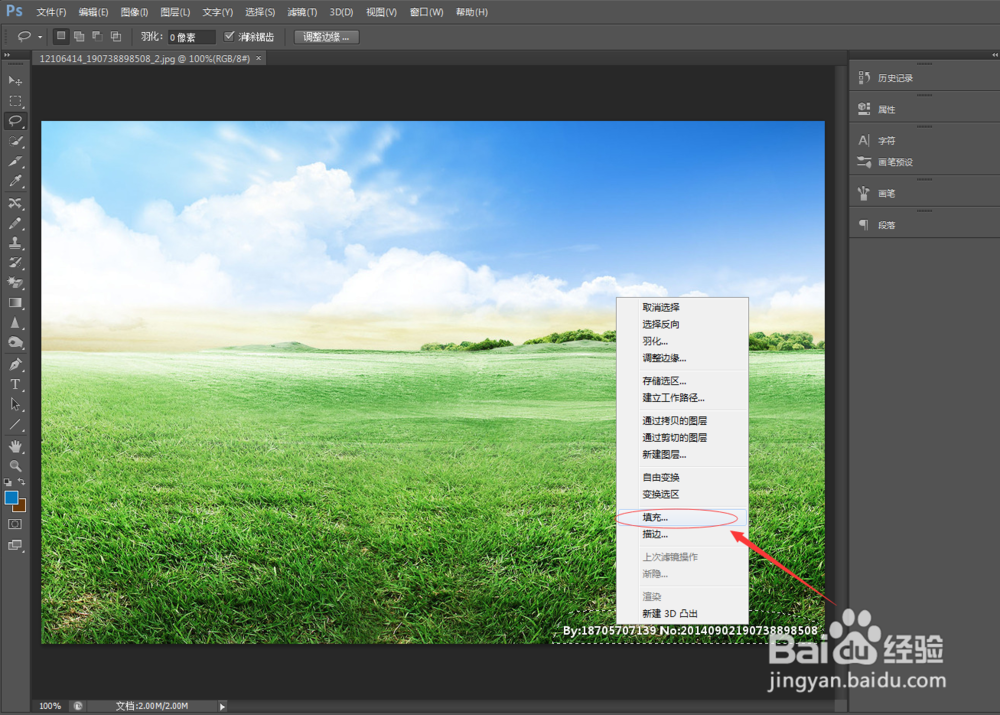Open the Lasso tool preset picker arrow
The image size is (1000, 715).
tap(40, 37)
